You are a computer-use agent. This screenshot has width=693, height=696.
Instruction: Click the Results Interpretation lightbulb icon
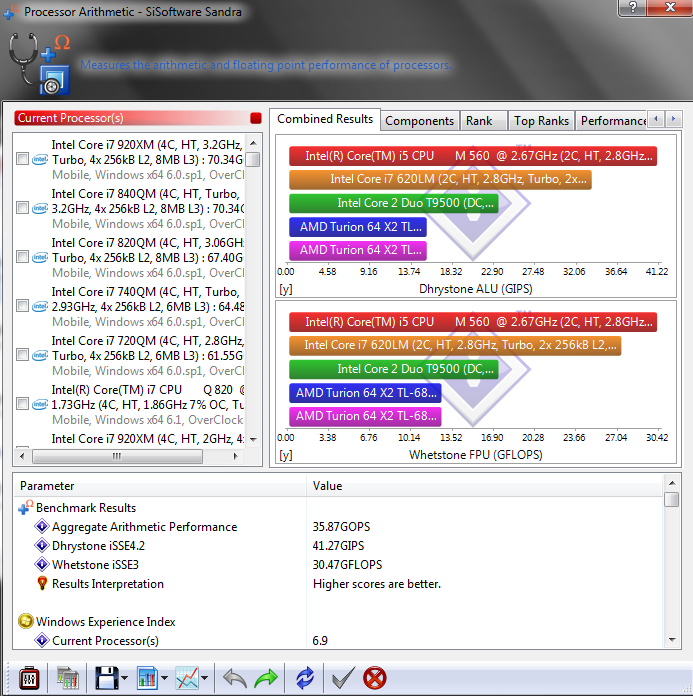pyautogui.click(x=42, y=583)
